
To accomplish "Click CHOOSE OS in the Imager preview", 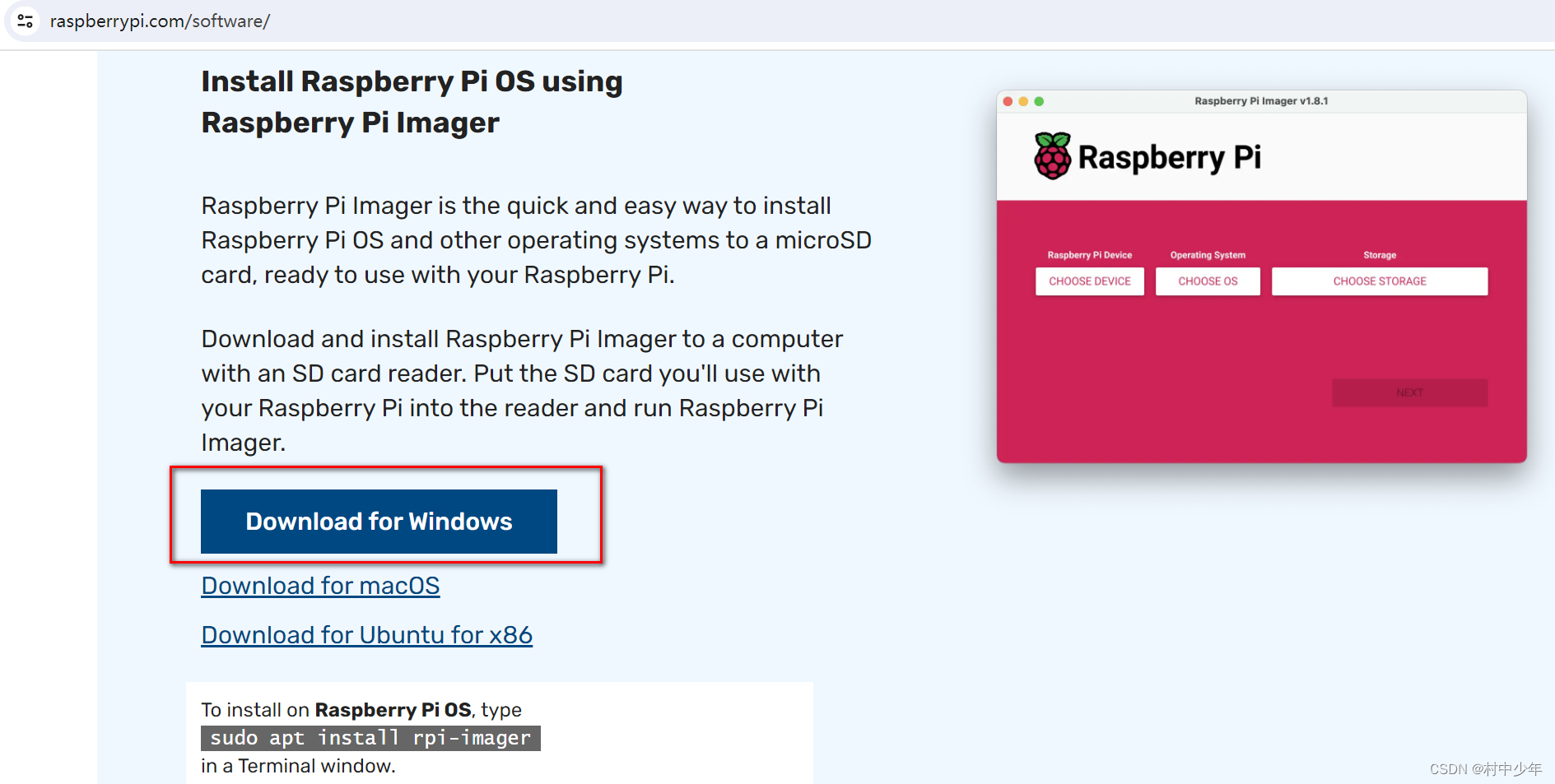I will pyautogui.click(x=1208, y=281).
